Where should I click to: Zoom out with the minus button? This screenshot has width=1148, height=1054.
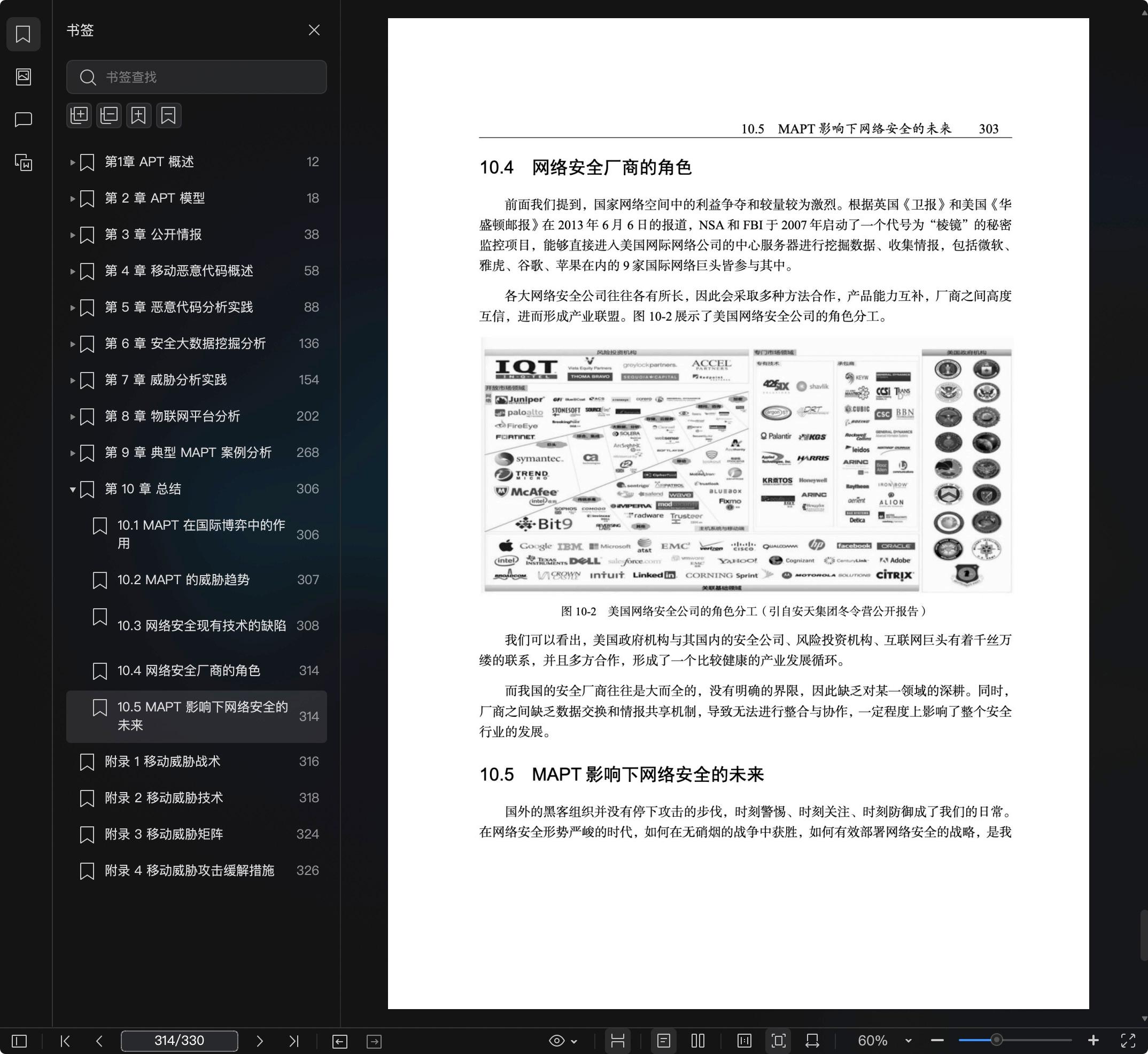click(x=937, y=1041)
